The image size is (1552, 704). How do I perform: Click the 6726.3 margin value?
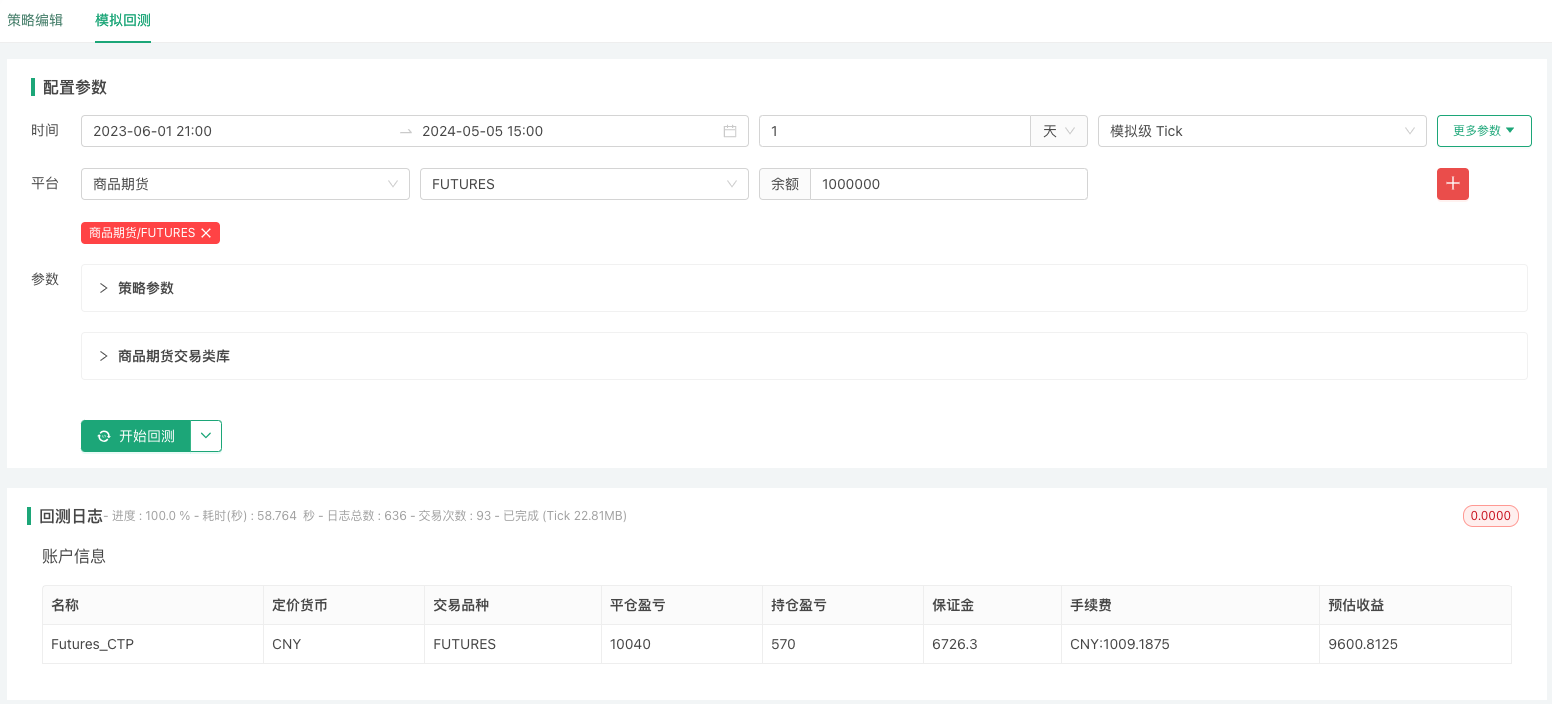(954, 644)
